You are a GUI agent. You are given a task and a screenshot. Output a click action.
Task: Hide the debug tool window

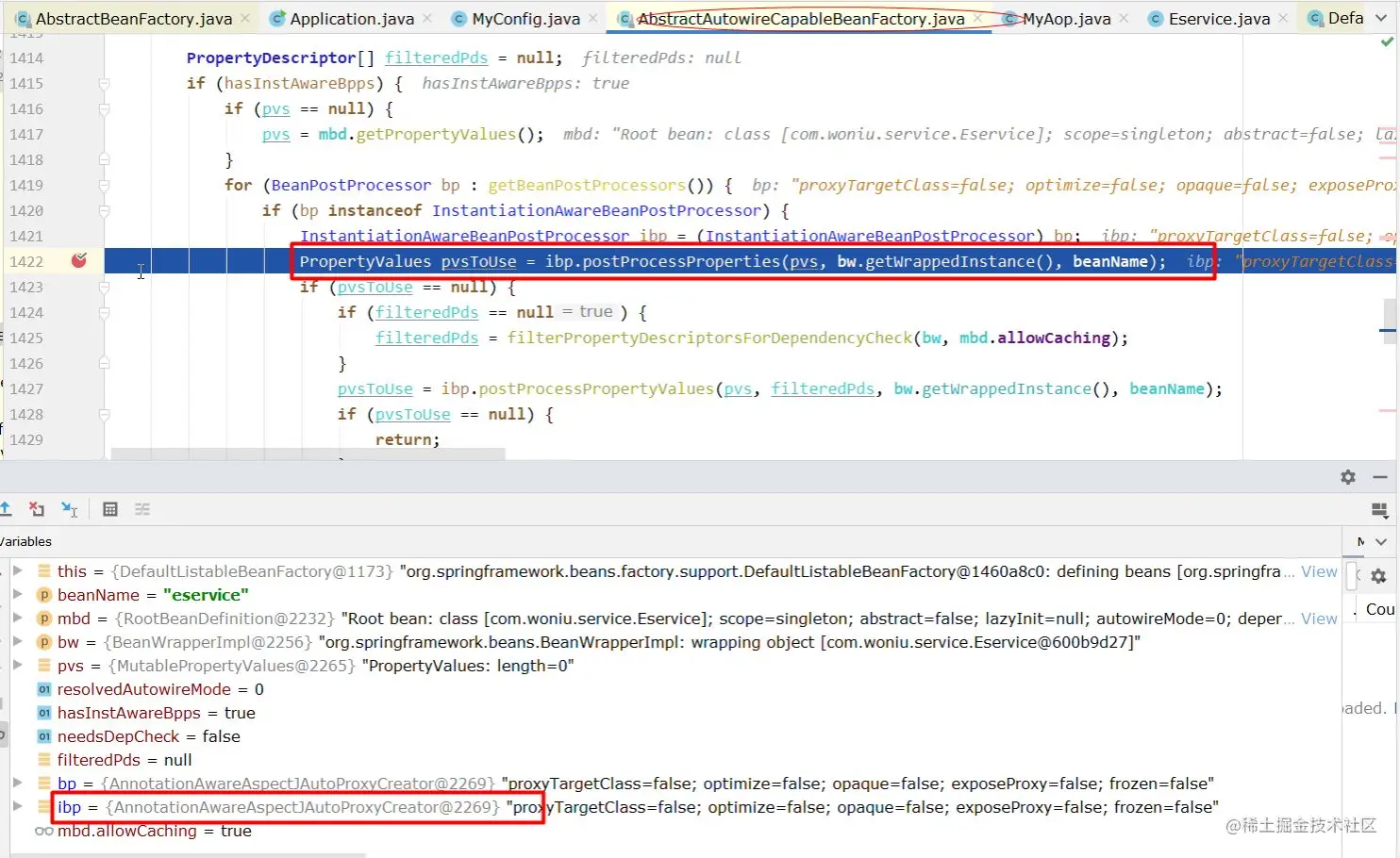pos(1379,477)
